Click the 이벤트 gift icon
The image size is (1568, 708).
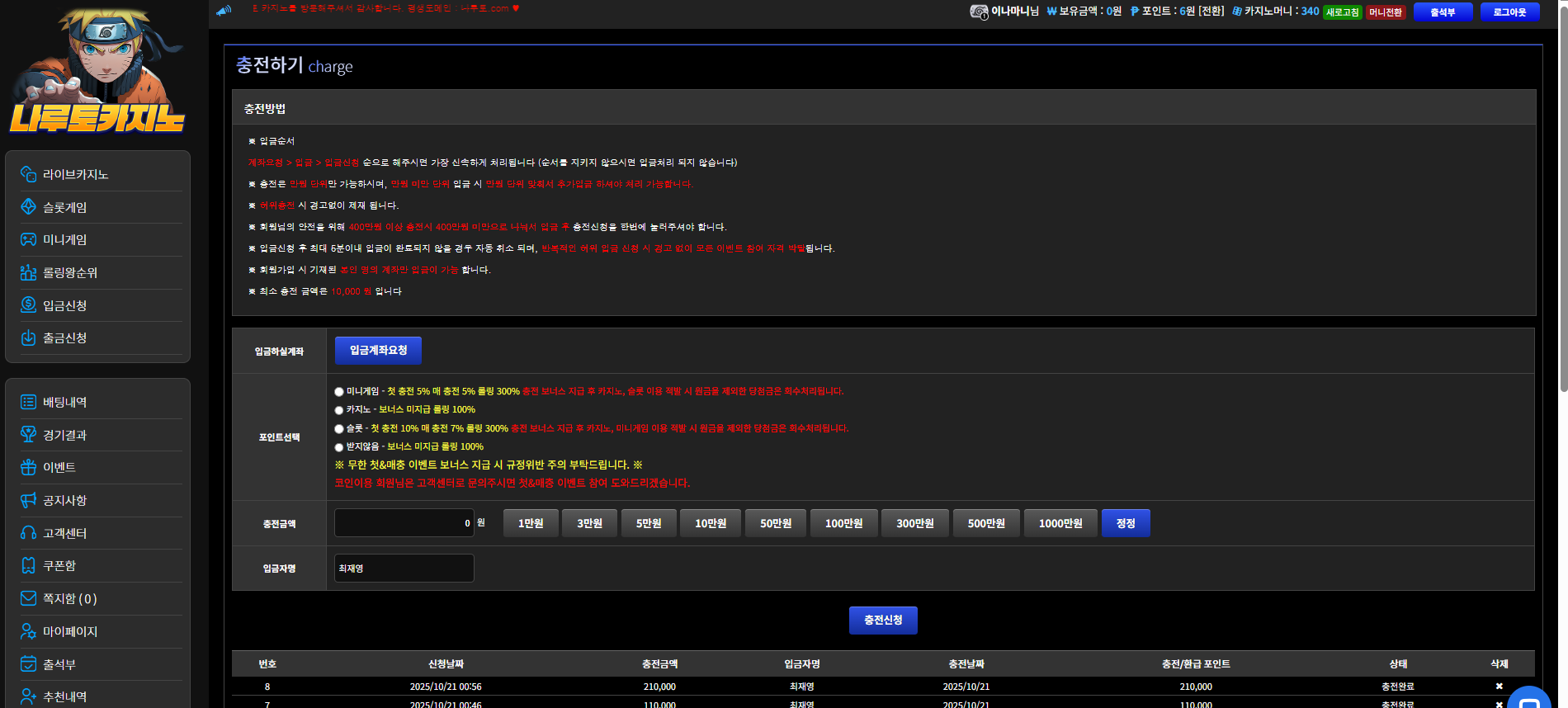pyautogui.click(x=28, y=467)
